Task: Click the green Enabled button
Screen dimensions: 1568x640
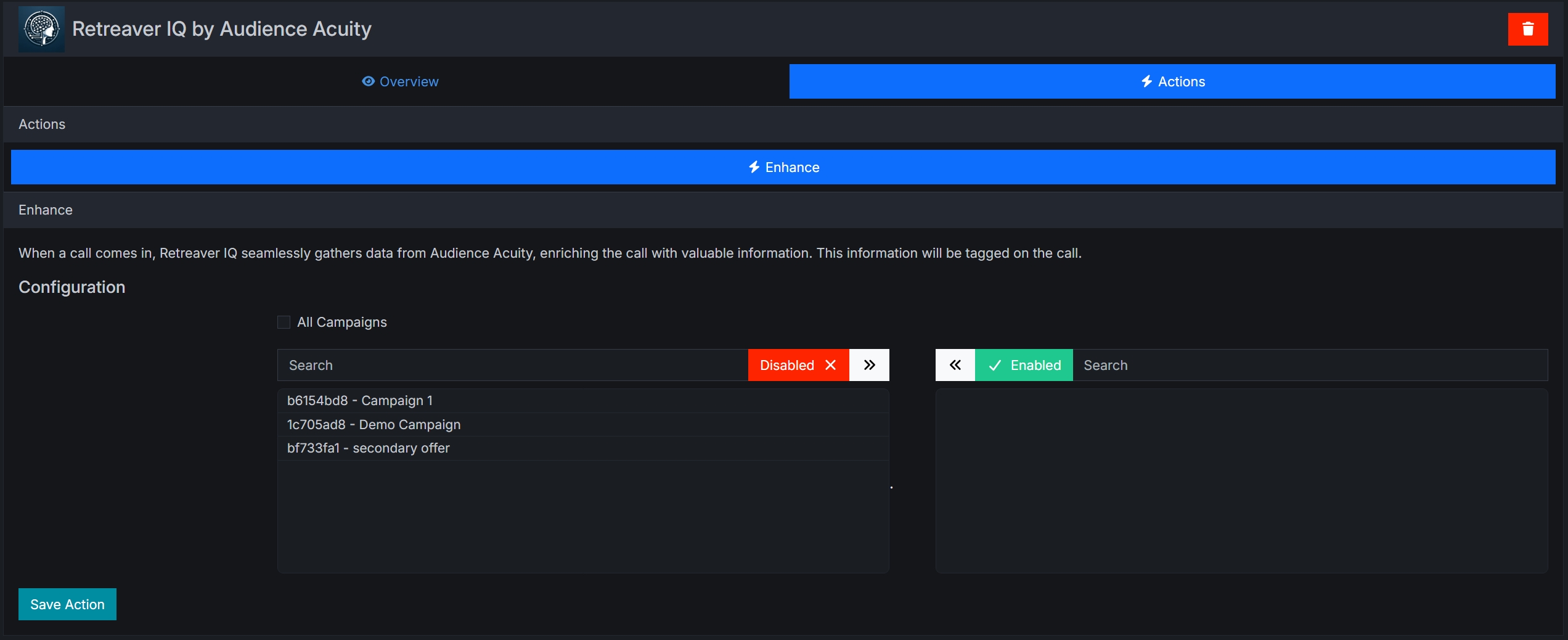Action: [x=1024, y=365]
